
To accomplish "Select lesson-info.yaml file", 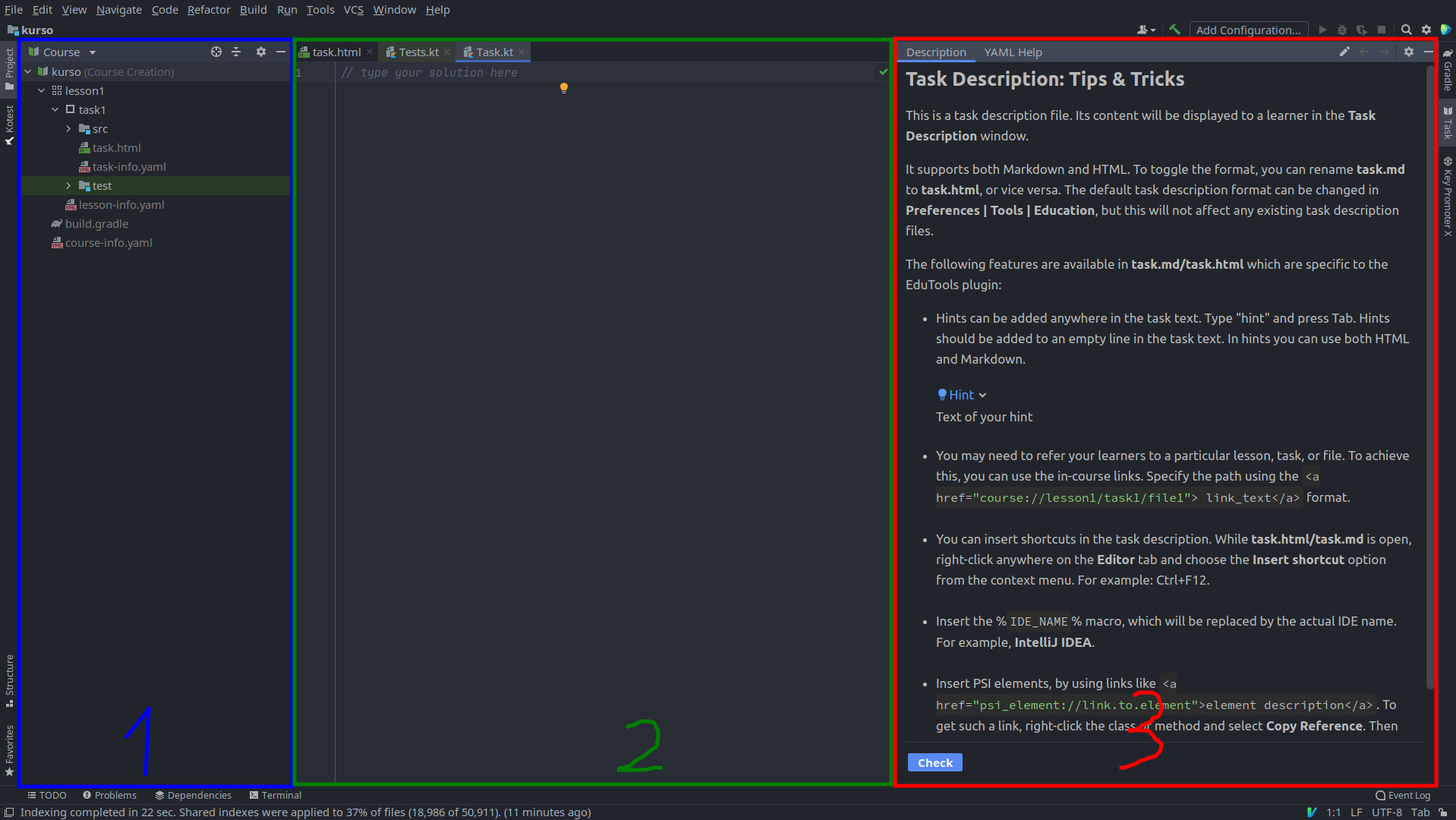I will coord(121,204).
